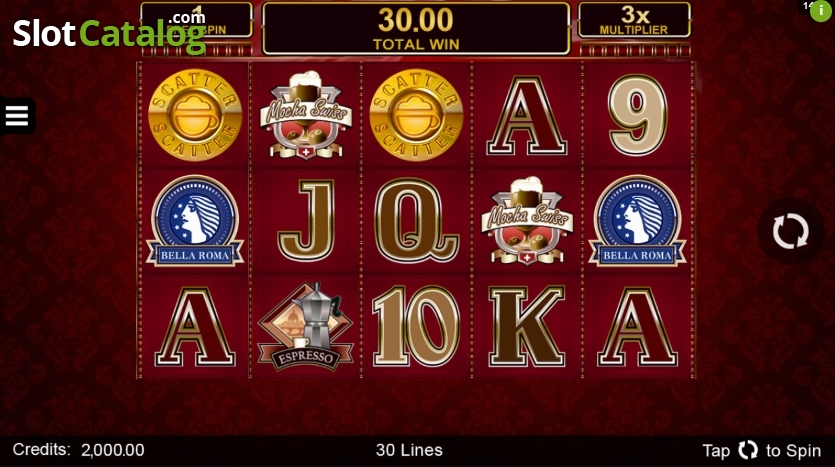Screen dimensions: 835x467
Task: Click the Mocha Swiss symbol in the top row
Action: [x=306, y=114]
